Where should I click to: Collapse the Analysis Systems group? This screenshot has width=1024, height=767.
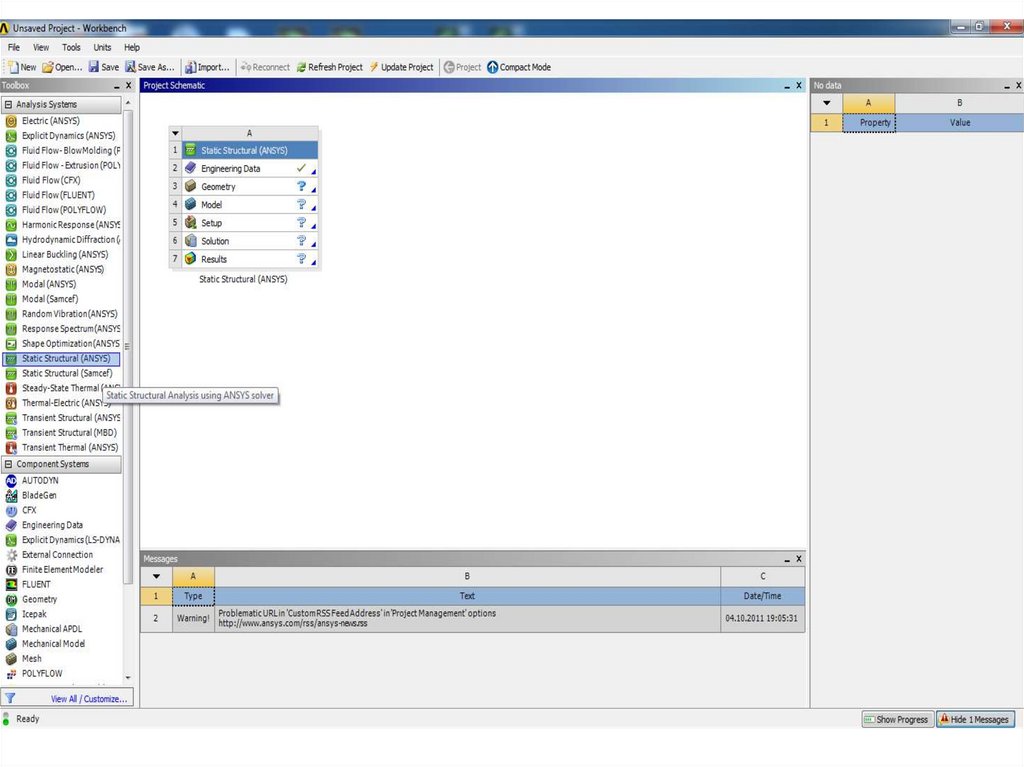pos(9,104)
